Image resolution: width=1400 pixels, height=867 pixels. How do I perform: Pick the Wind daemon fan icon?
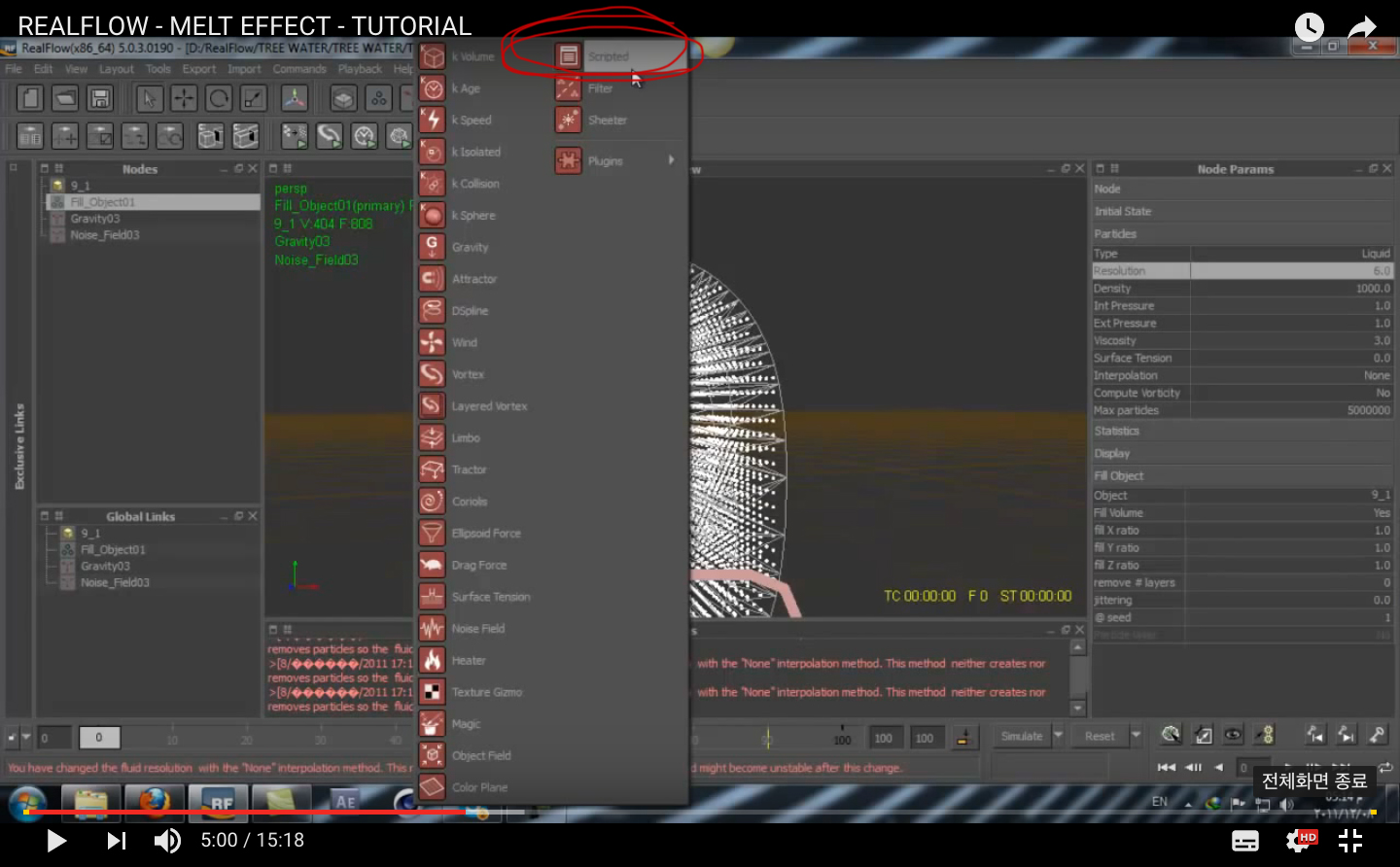click(x=432, y=342)
